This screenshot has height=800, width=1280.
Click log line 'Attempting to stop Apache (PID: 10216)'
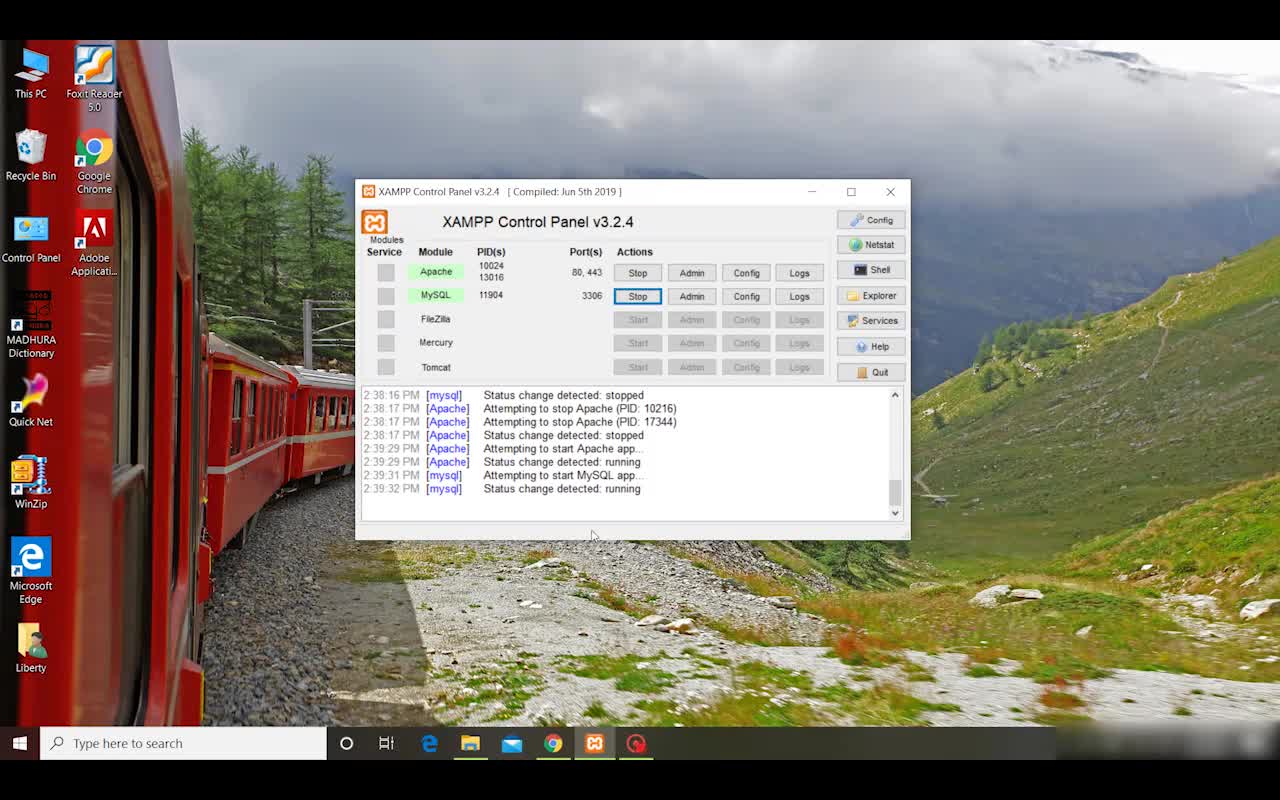(x=580, y=409)
